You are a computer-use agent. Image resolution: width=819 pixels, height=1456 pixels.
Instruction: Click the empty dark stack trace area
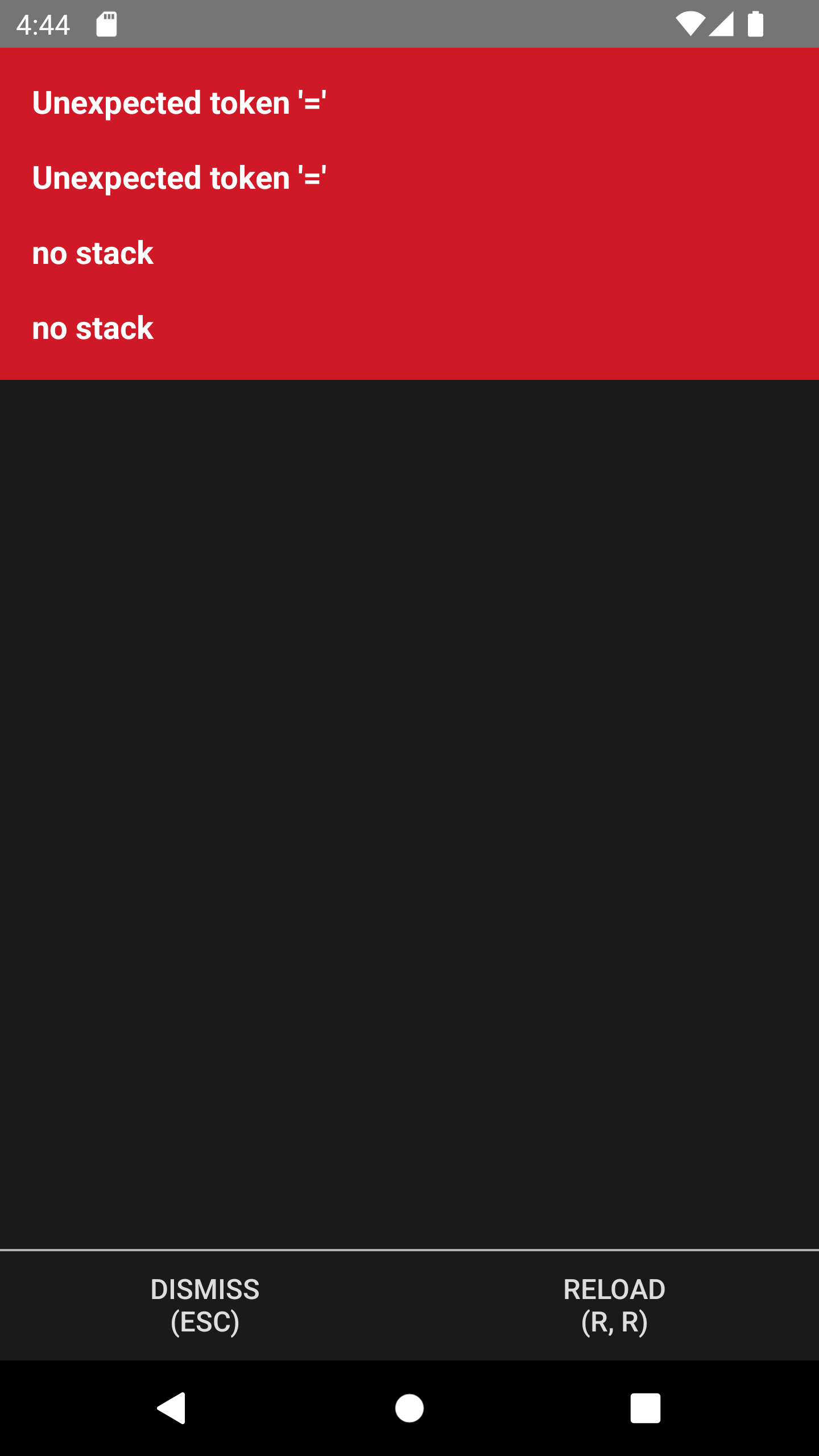click(409, 813)
